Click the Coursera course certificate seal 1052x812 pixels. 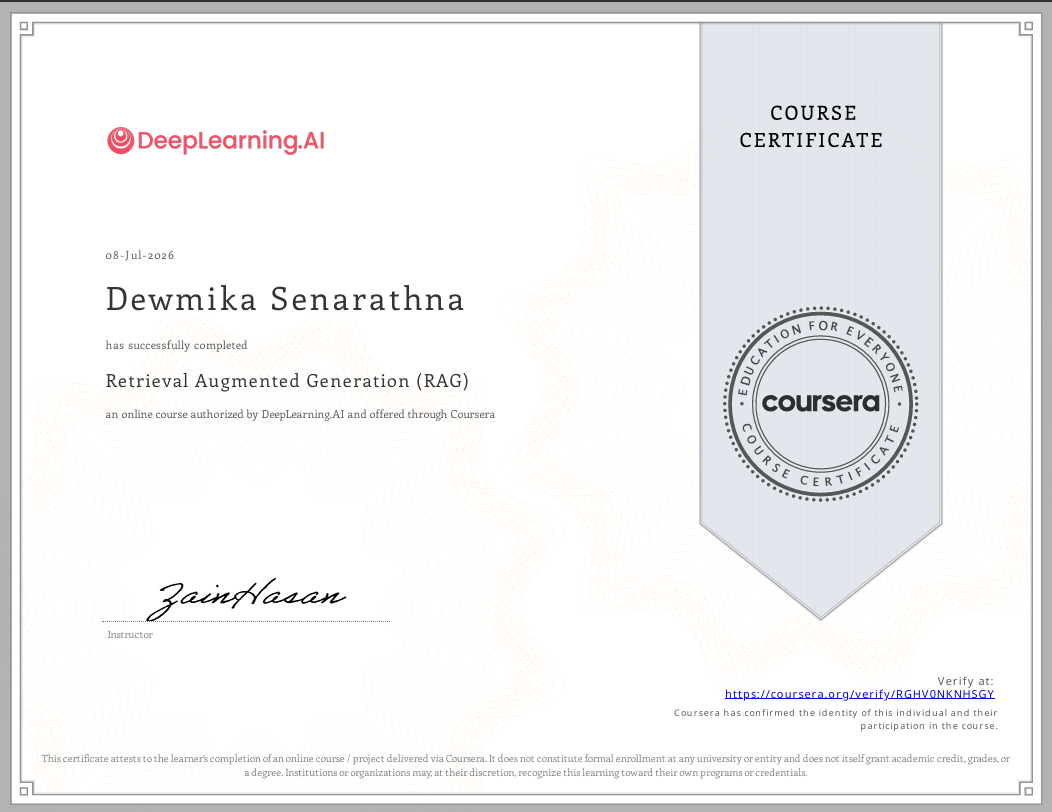coord(821,403)
